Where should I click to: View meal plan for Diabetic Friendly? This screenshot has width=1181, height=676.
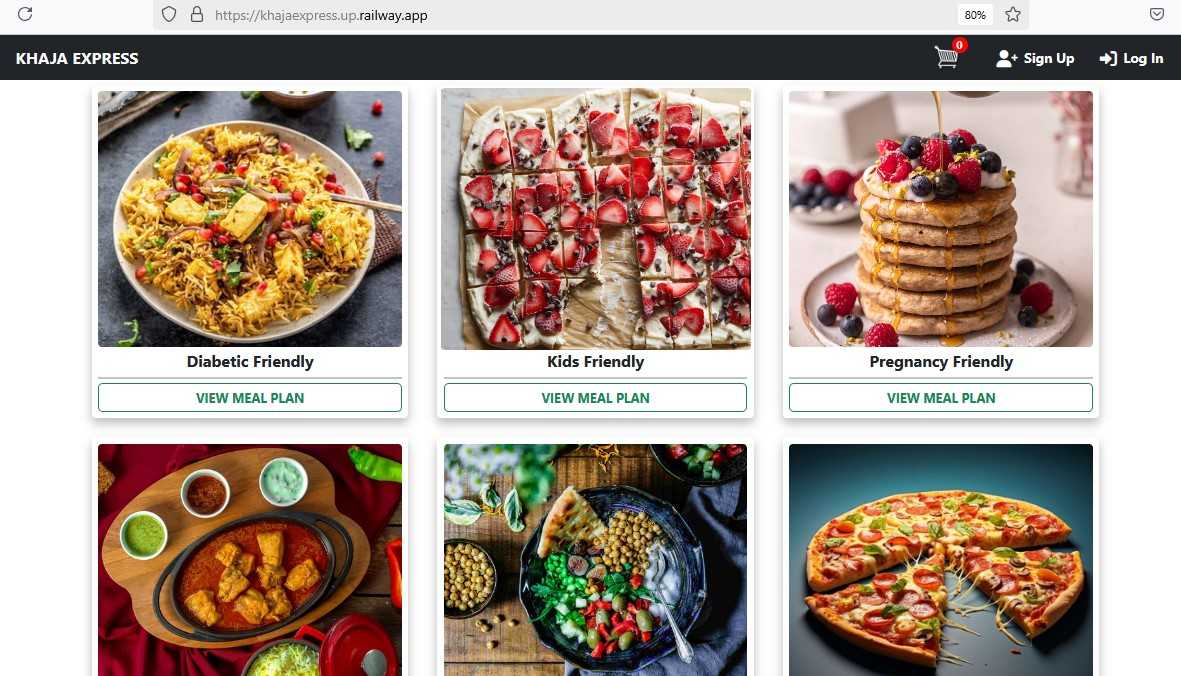click(x=250, y=397)
